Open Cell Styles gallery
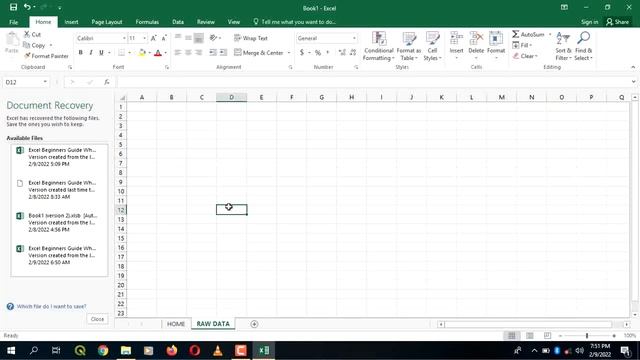This screenshot has height=360, width=640. (432, 46)
